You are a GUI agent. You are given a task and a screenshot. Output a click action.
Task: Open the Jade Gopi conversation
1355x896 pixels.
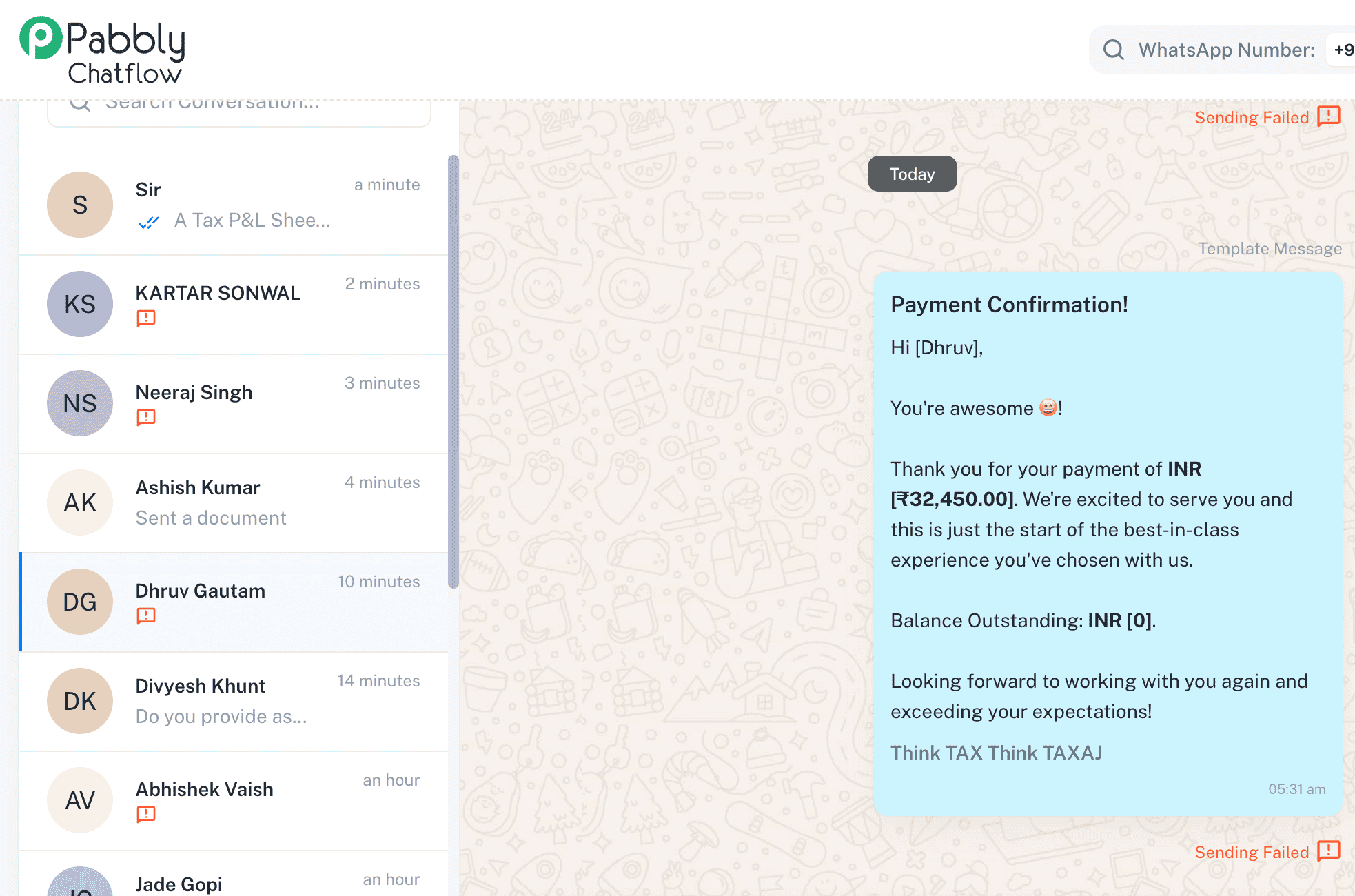[x=234, y=874]
